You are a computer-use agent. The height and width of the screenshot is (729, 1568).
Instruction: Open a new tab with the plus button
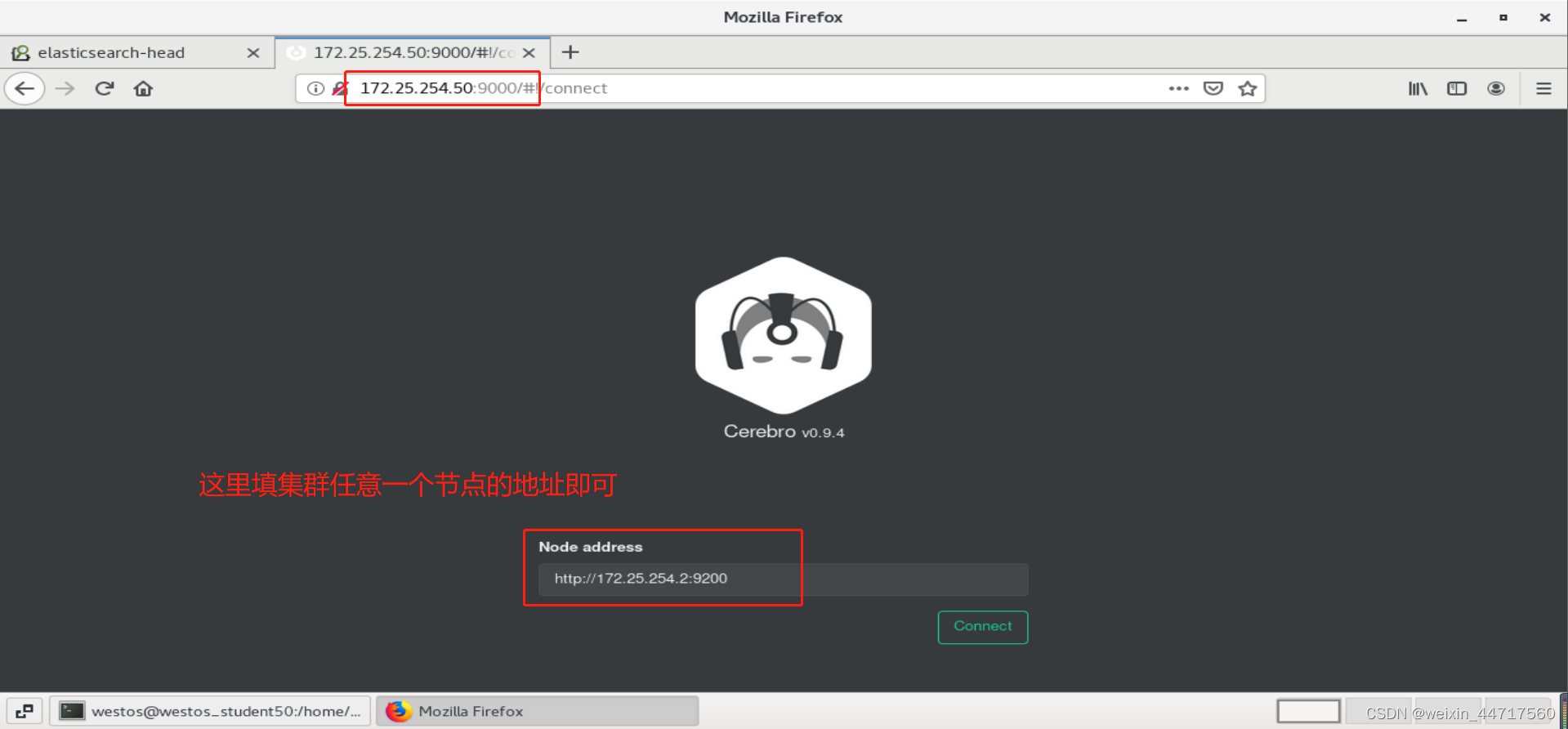(x=570, y=52)
